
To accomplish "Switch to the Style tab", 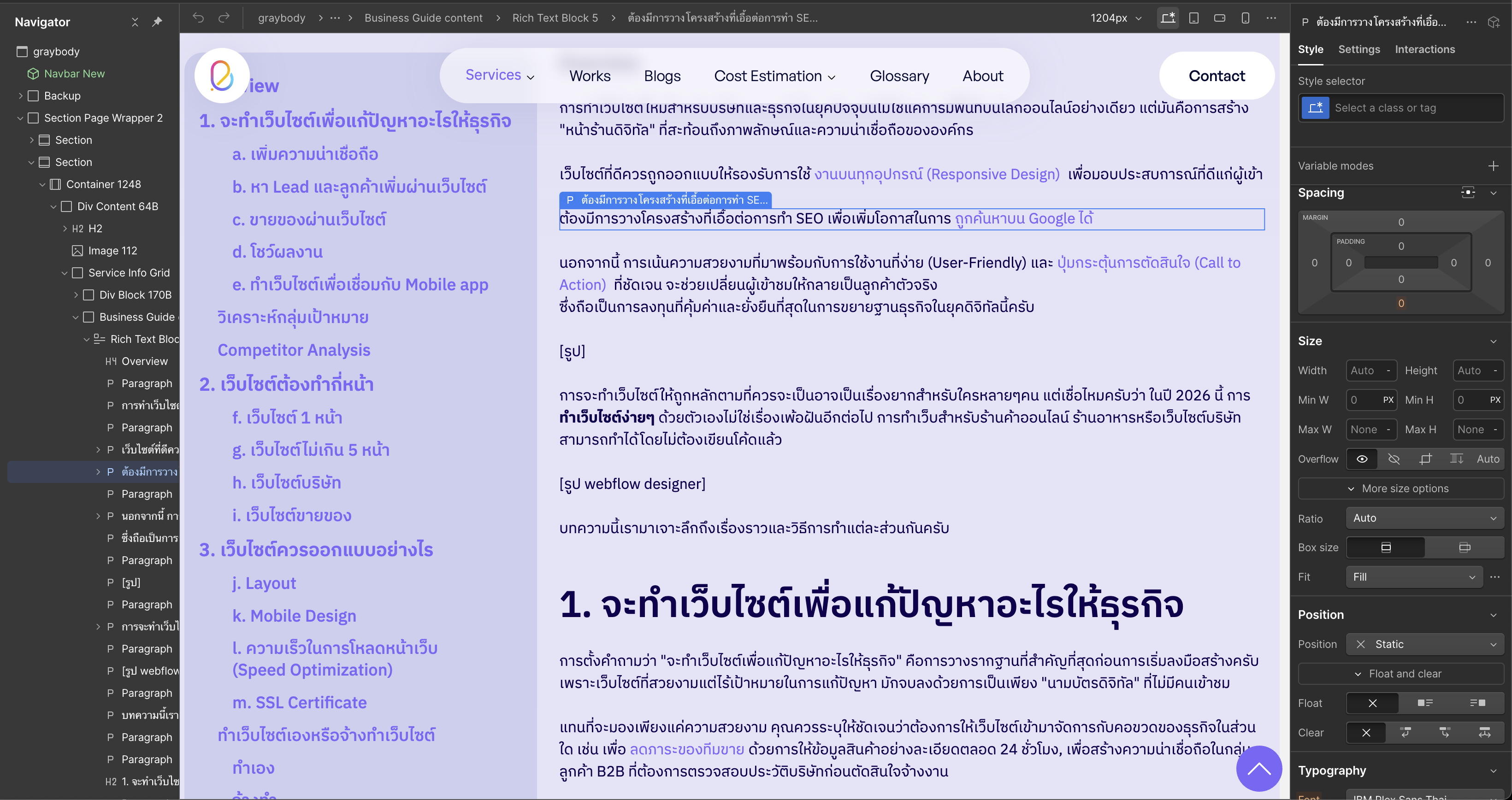I will [1310, 49].
